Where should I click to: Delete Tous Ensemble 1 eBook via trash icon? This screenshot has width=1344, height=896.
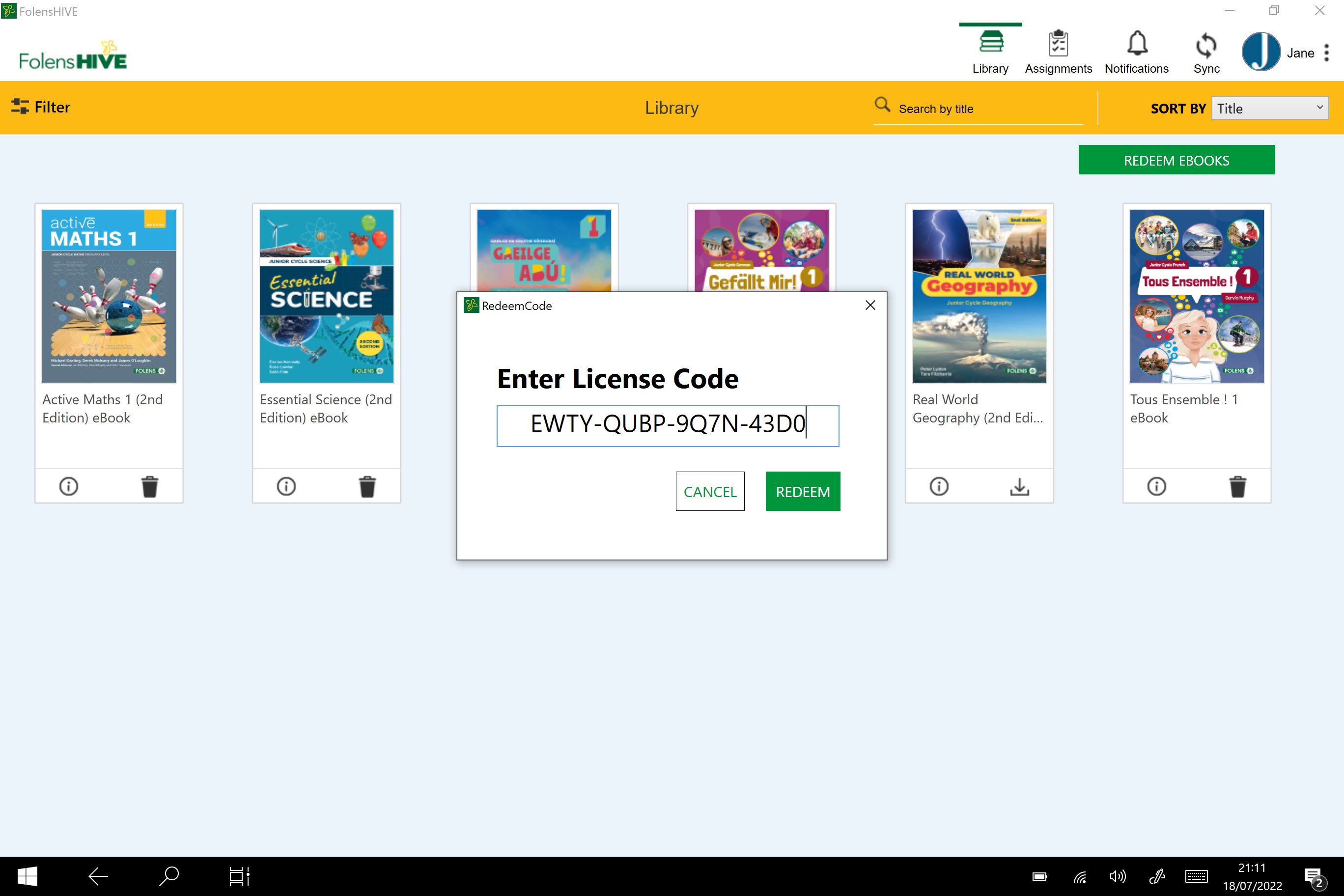tap(1237, 486)
